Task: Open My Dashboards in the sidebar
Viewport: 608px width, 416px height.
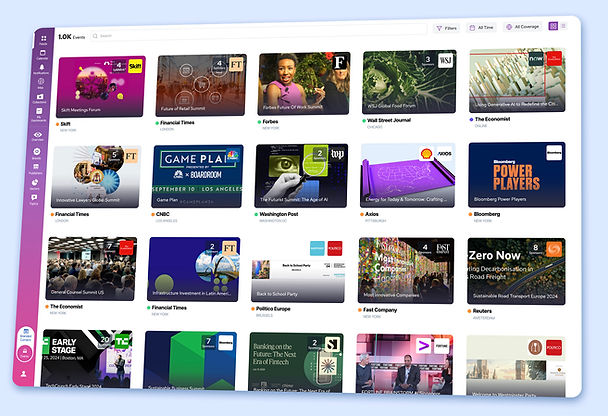Action: [x=39, y=114]
